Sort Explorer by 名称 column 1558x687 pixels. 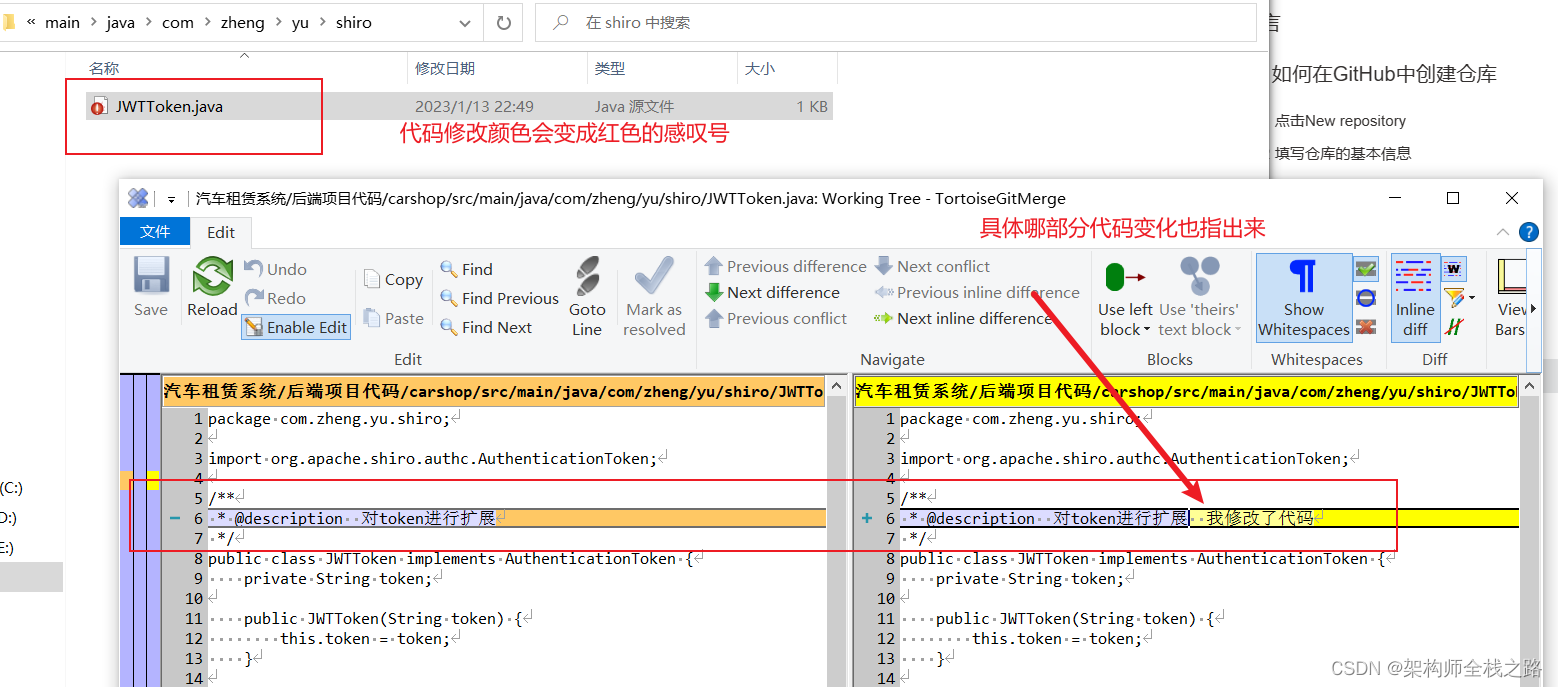click(104, 68)
